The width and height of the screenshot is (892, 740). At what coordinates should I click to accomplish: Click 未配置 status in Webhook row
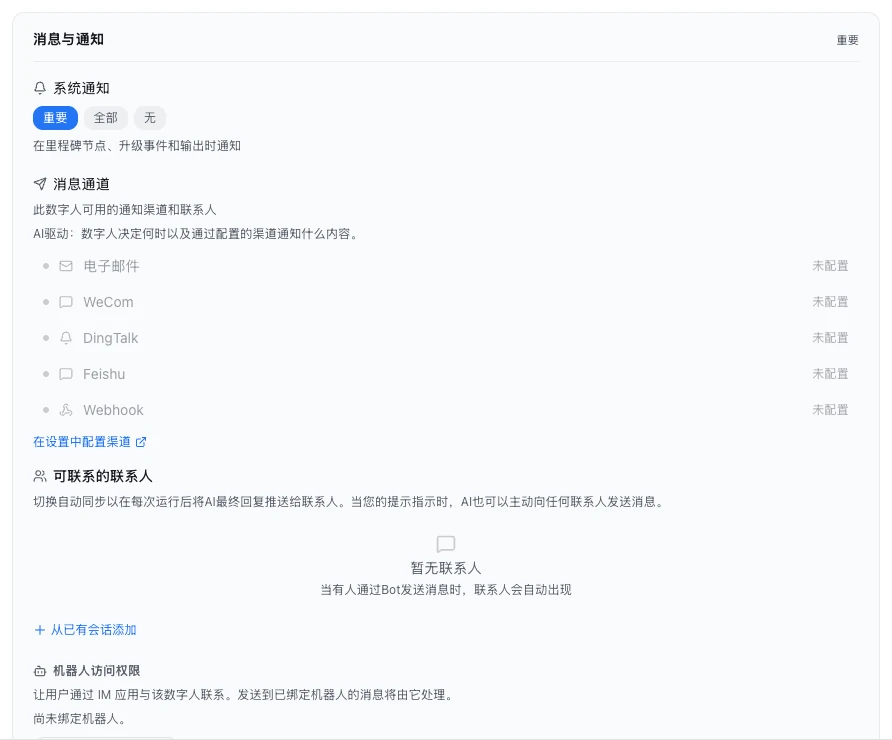click(x=830, y=410)
